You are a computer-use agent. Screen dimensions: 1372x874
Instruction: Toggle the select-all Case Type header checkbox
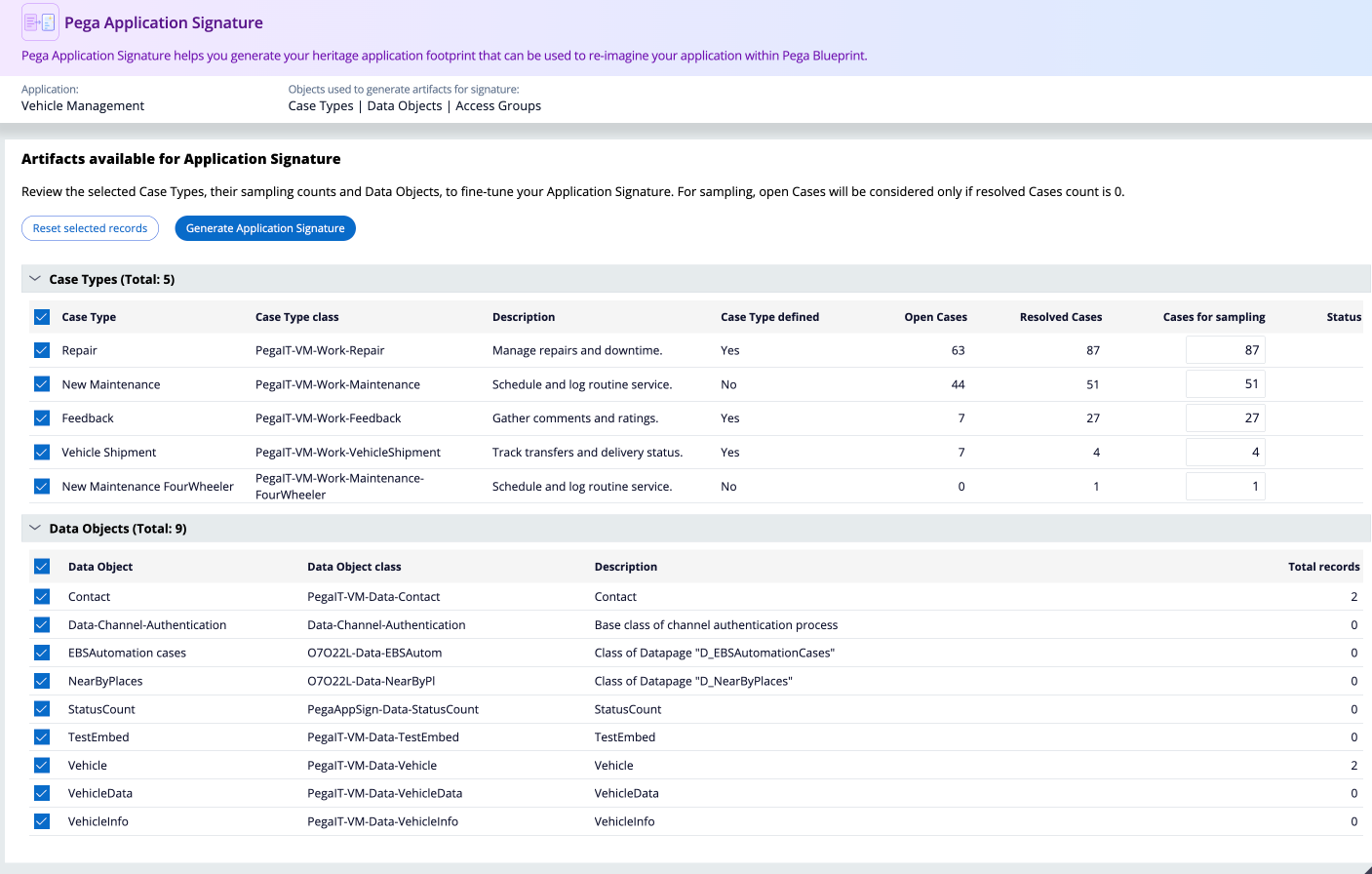(42, 317)
